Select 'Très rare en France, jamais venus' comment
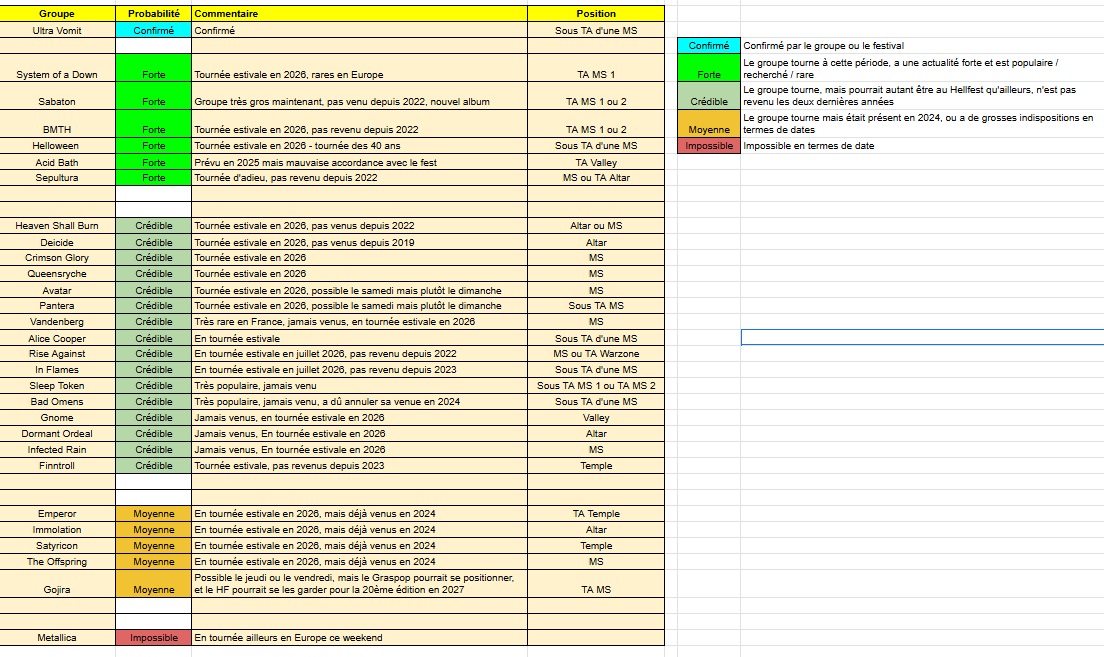The height and width of the screenshot is (657, 1104). click(x=359, y=322)
